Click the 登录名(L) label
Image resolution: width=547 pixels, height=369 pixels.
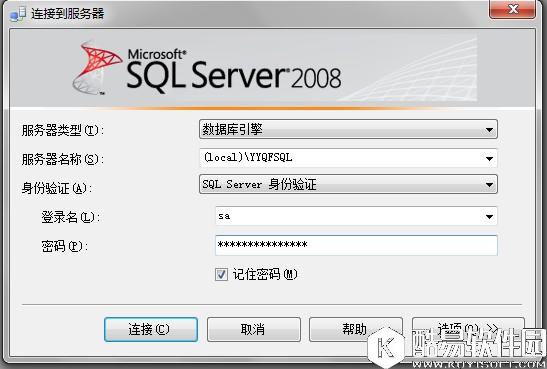coord(71,217)
